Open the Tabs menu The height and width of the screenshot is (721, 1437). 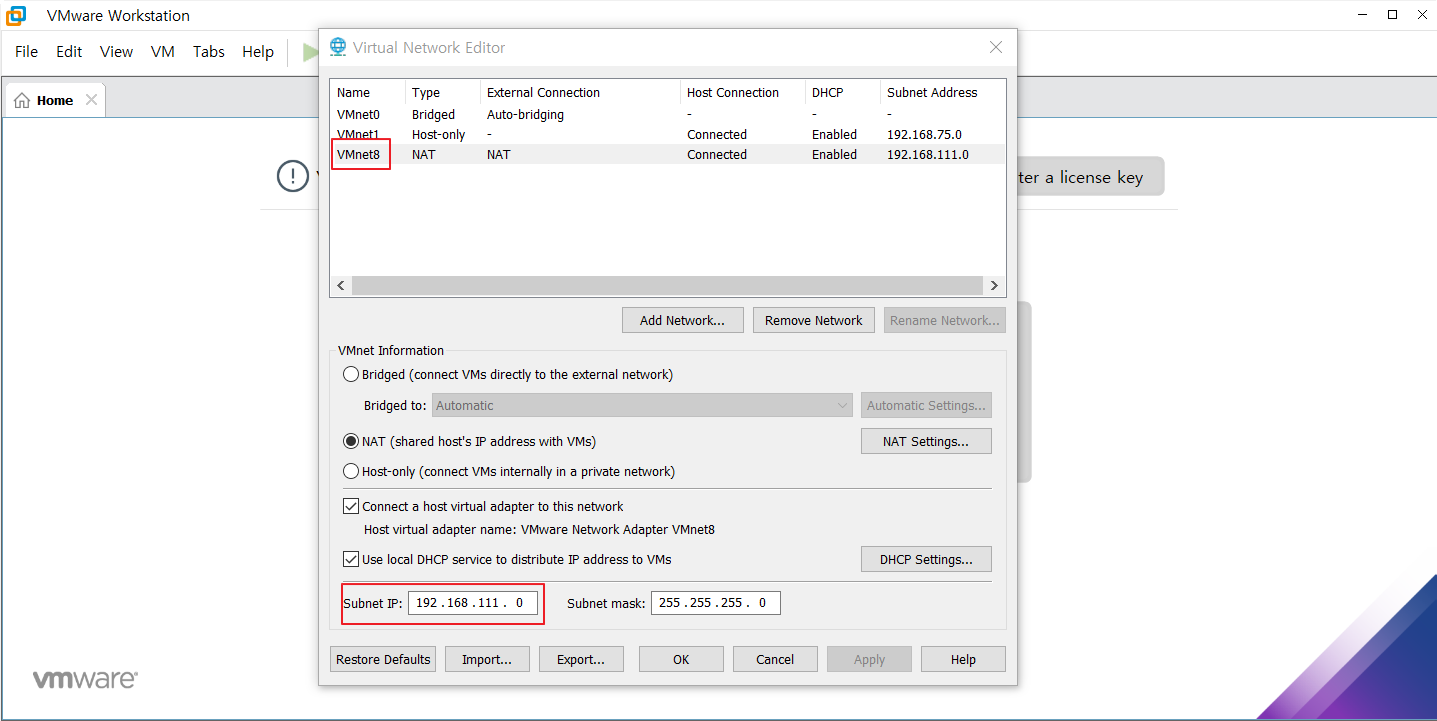click(209, 52)
